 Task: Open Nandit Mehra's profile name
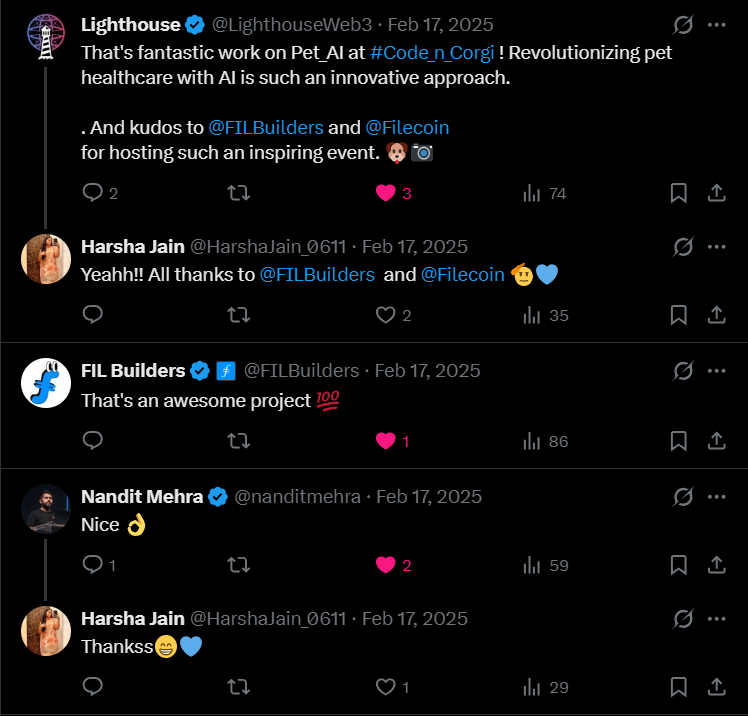[x=142, y=496]
